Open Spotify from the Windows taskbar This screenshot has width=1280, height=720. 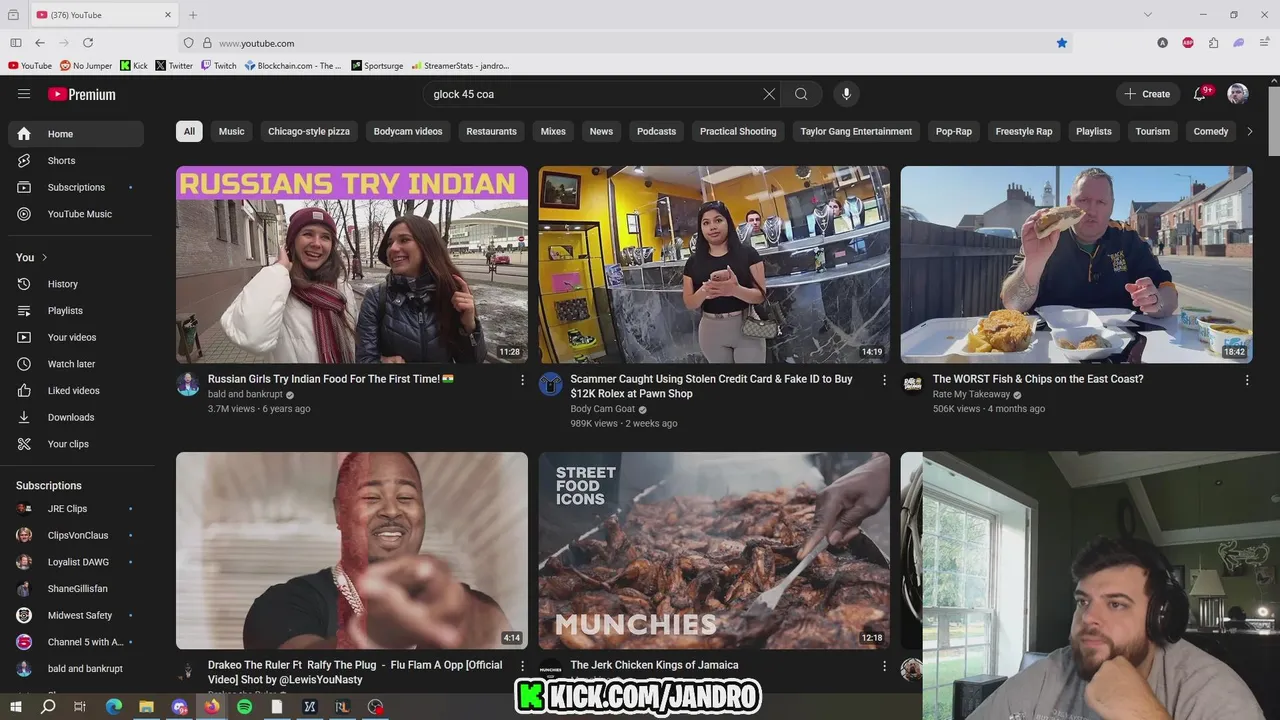click(245, 707)
